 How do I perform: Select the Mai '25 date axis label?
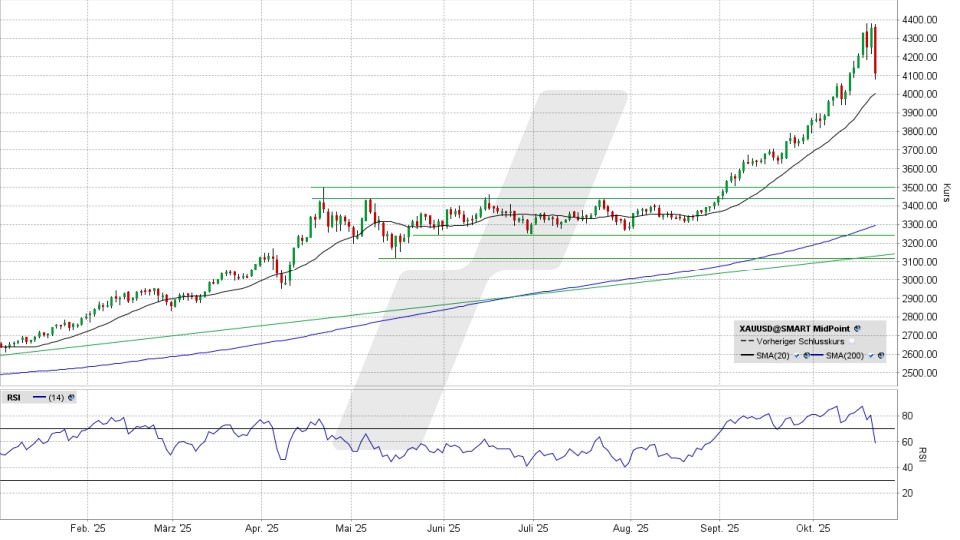[351, 528]
